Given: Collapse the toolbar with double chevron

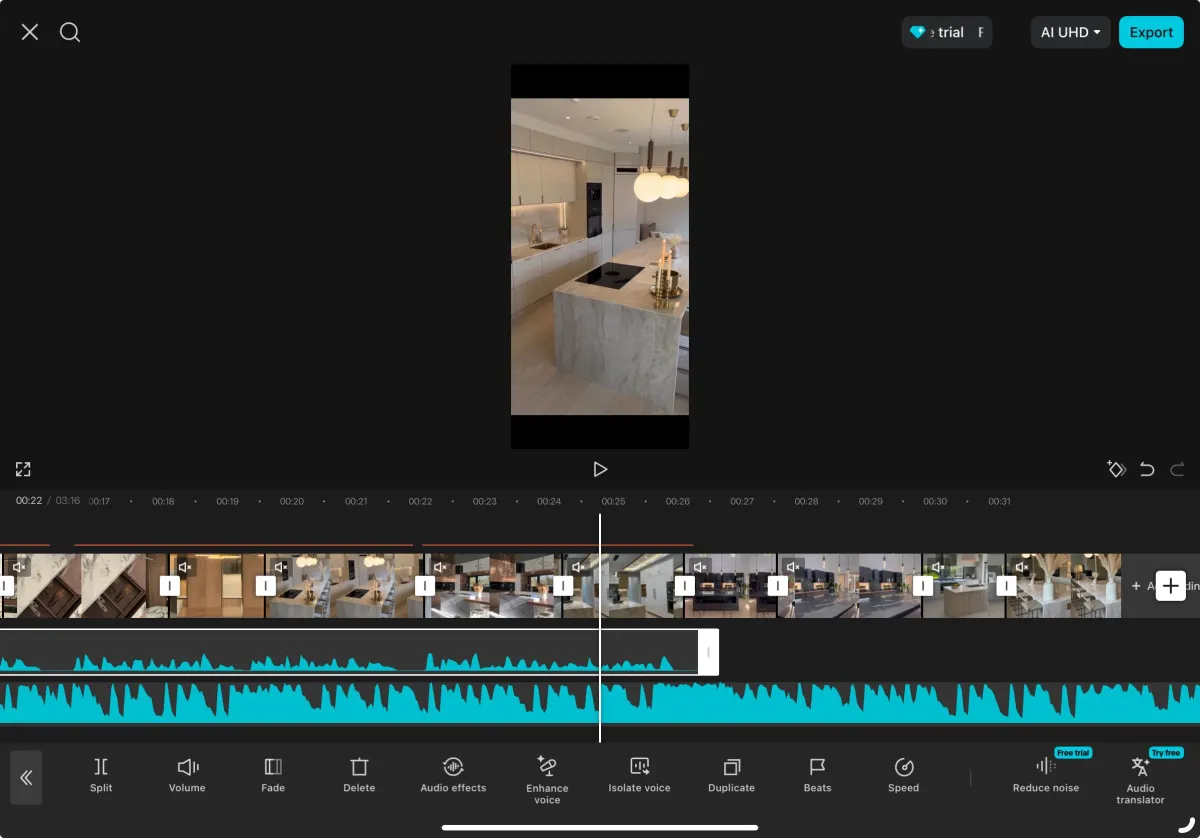Looking at the screenshot, I should pyautogui.click(x=26, y=777).
